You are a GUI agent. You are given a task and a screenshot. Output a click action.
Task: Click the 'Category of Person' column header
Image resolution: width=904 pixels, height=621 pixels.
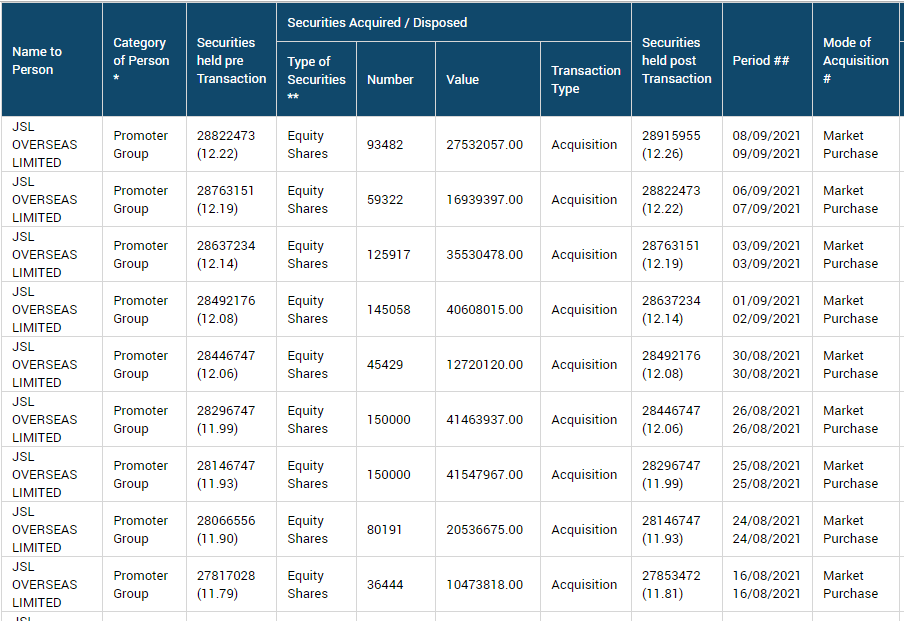point(144,60)
